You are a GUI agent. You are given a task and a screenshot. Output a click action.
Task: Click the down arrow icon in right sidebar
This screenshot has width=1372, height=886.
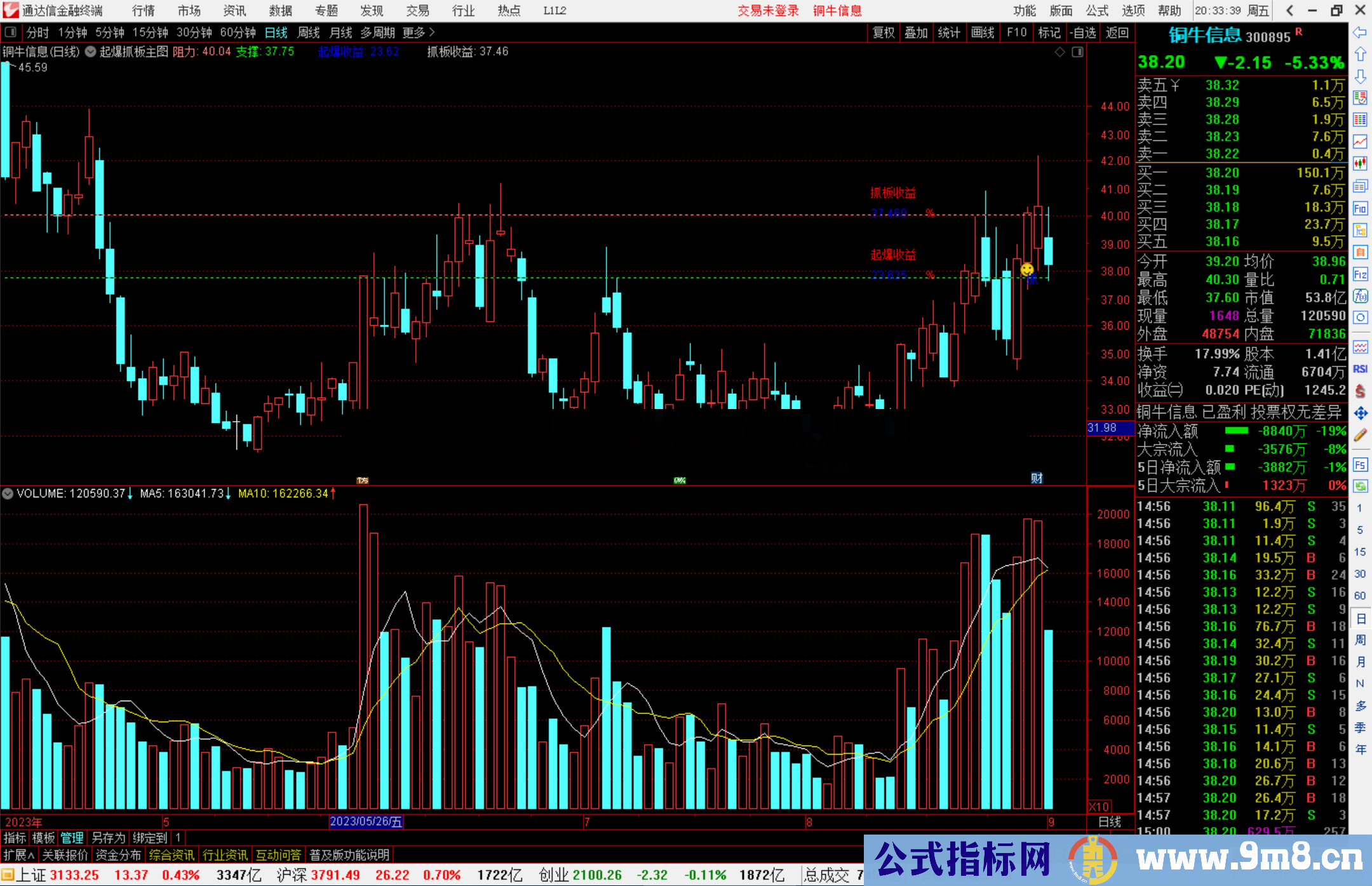(x=1360, y=76)
